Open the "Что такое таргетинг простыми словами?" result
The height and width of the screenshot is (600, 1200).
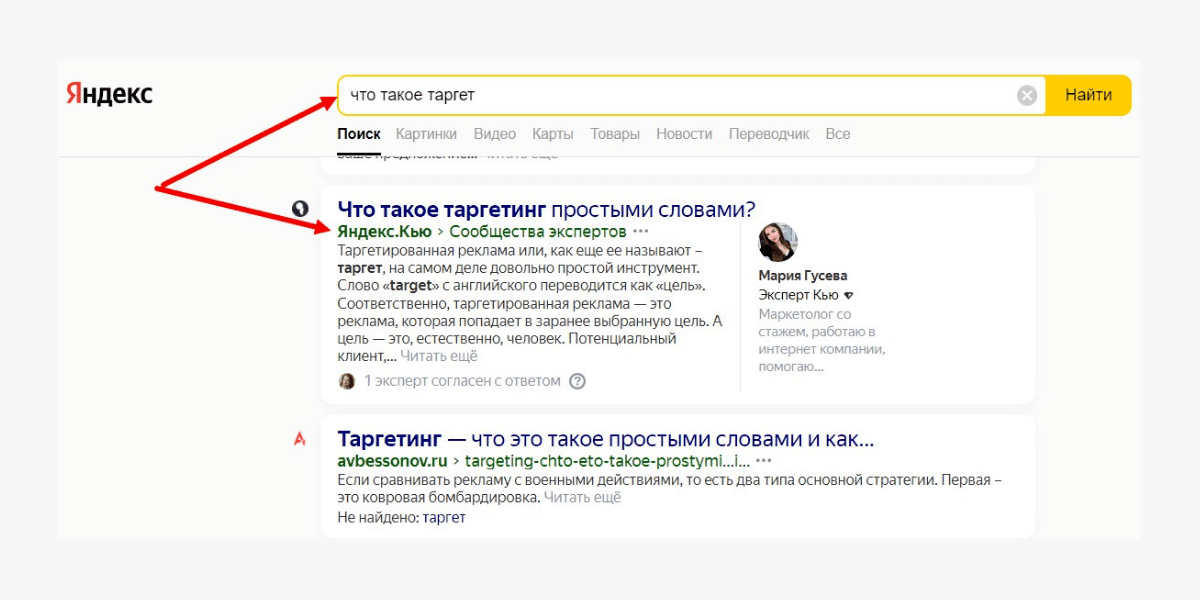pyautogui.click(x=546, y=209)
